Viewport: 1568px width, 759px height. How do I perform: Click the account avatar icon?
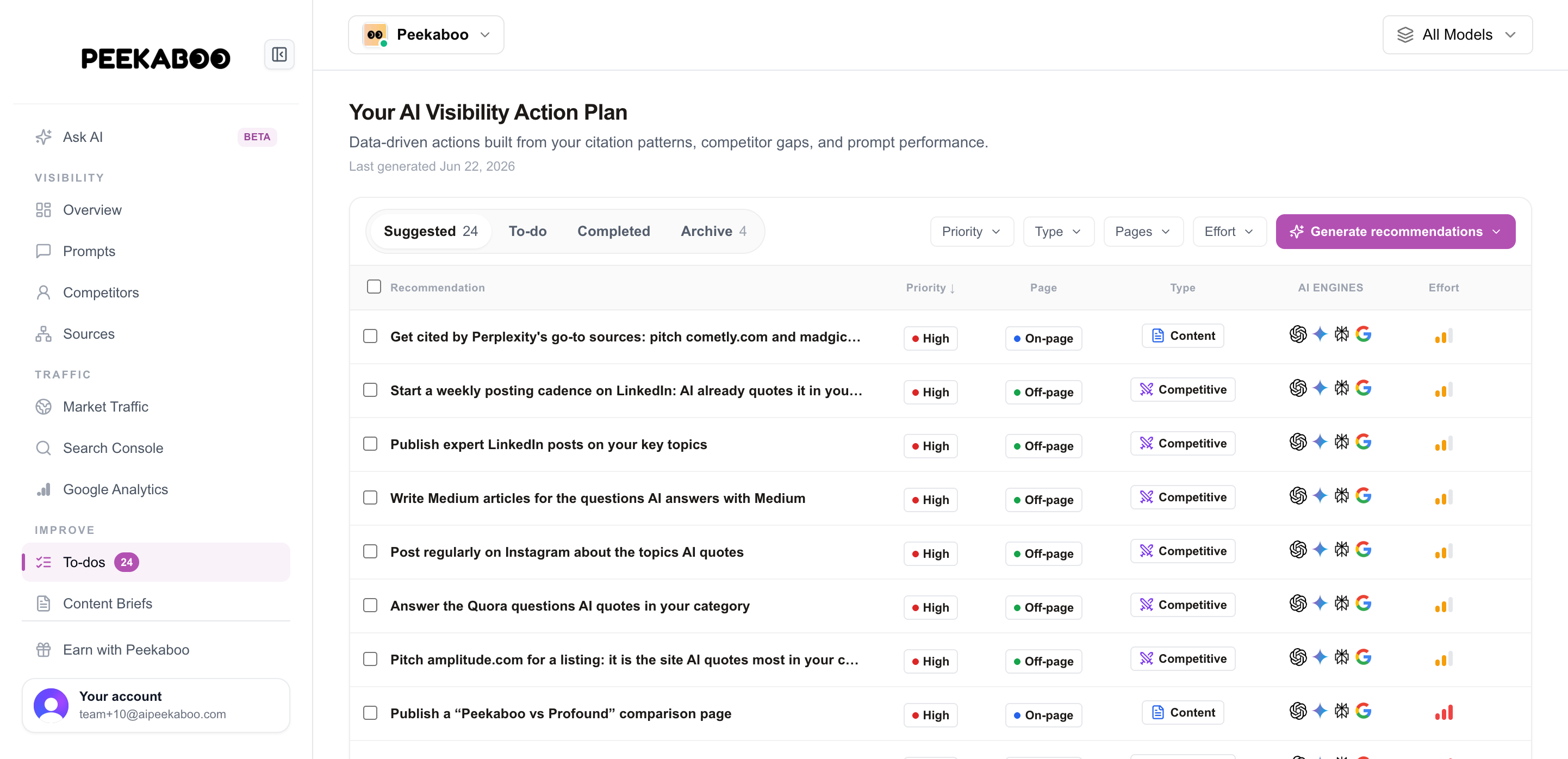coord(51,705)
